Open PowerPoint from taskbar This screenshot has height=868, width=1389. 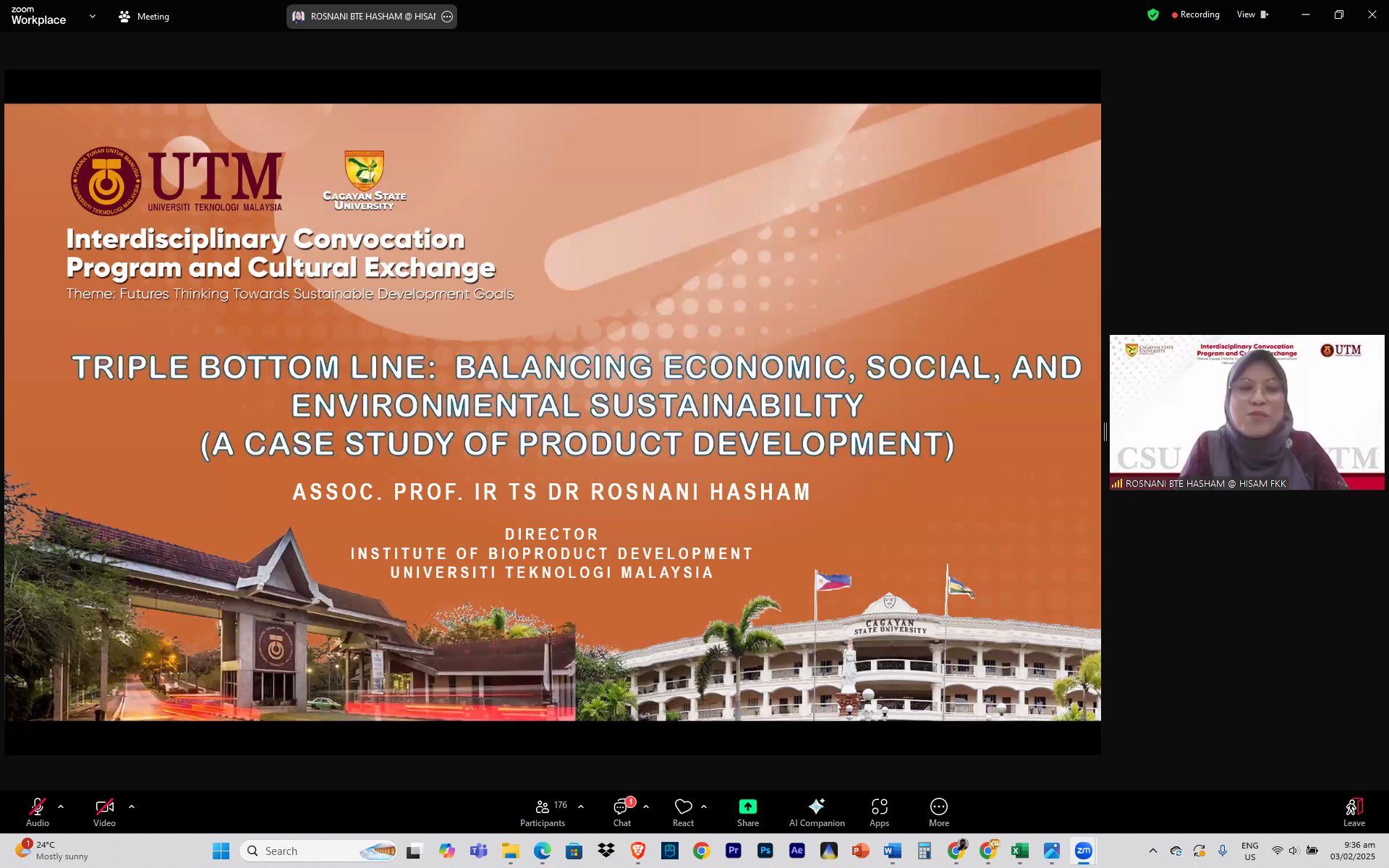861,851
